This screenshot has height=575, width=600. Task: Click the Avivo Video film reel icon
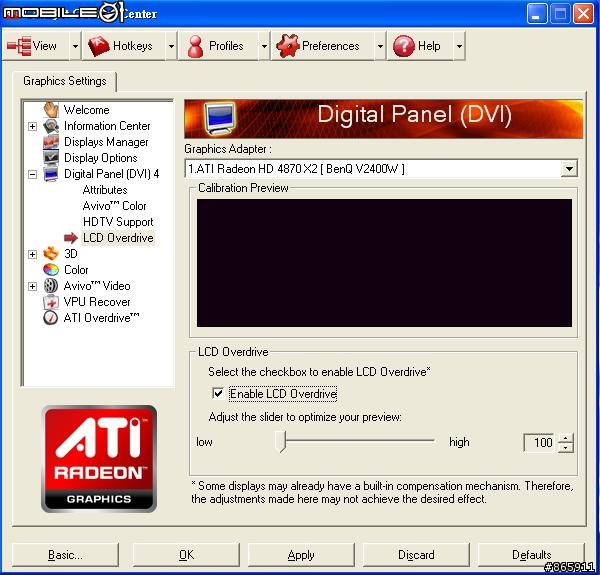[x=51, y=286]
